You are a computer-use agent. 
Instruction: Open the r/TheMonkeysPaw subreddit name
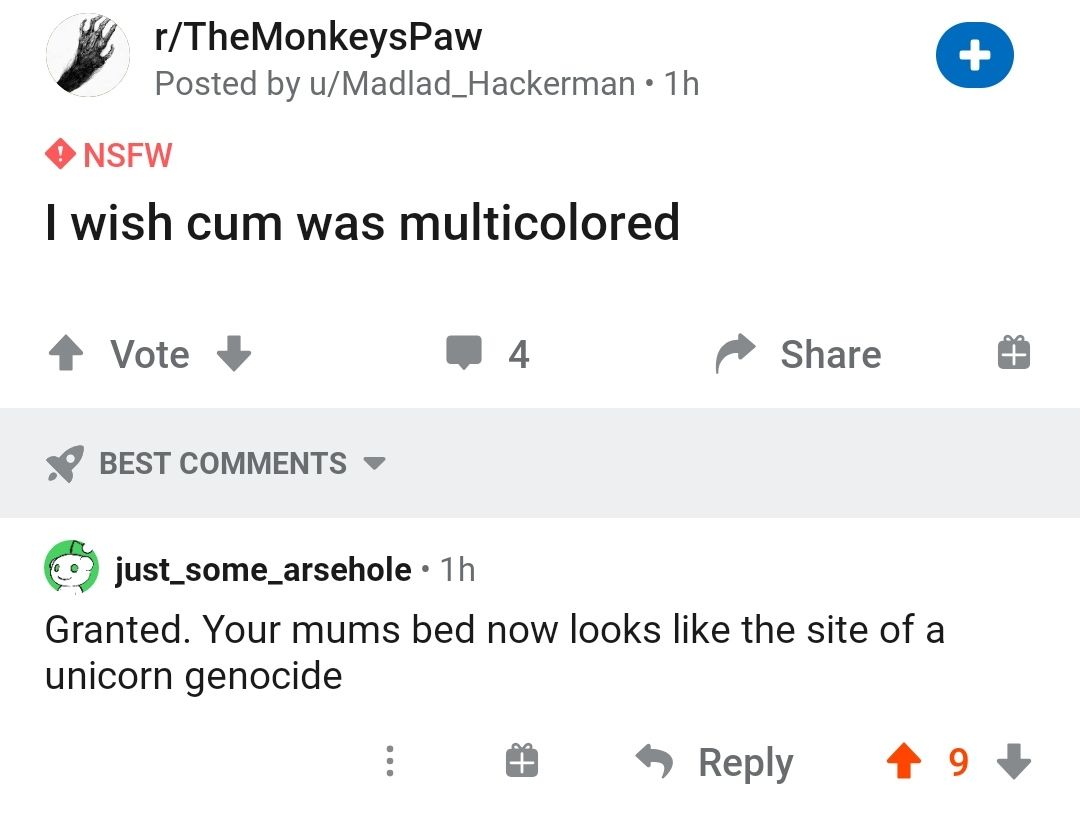317,36
